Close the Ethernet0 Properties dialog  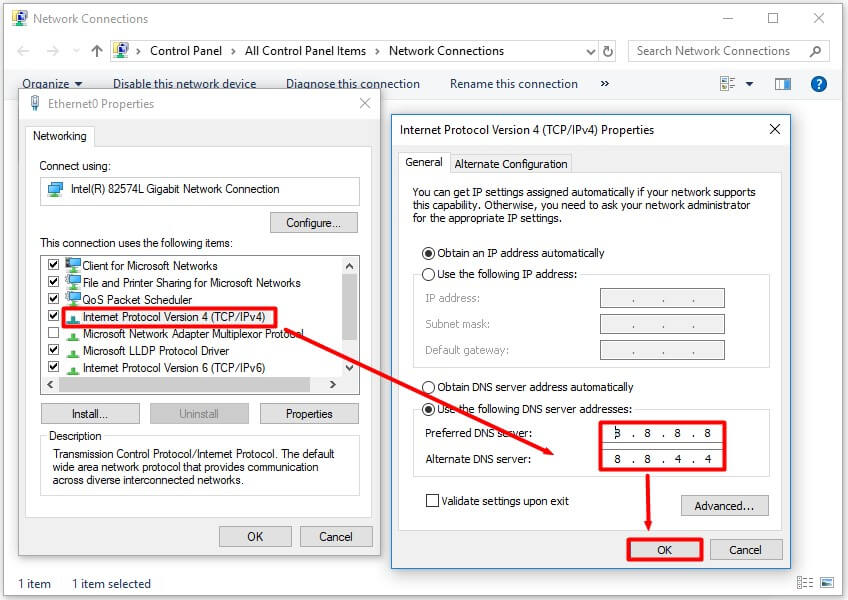[x=365, y=103]
